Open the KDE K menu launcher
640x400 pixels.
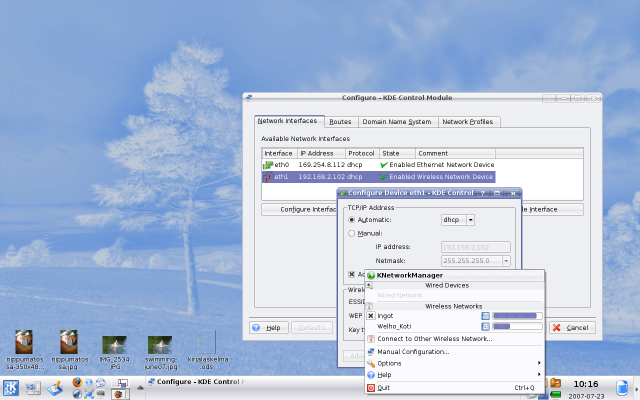[x=11, y=388]
